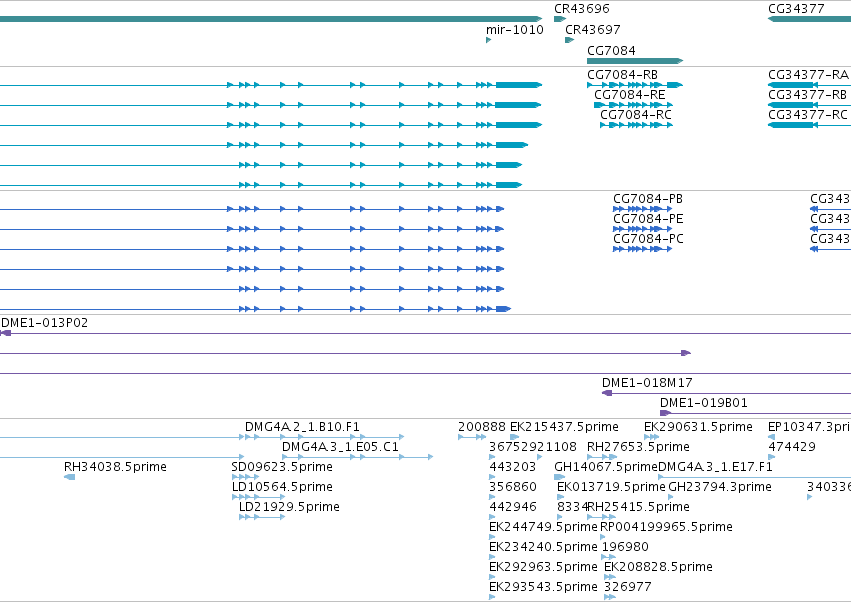851x602 pixels.
Task: Select the 443203 feature label
Action: pos(512,467)
